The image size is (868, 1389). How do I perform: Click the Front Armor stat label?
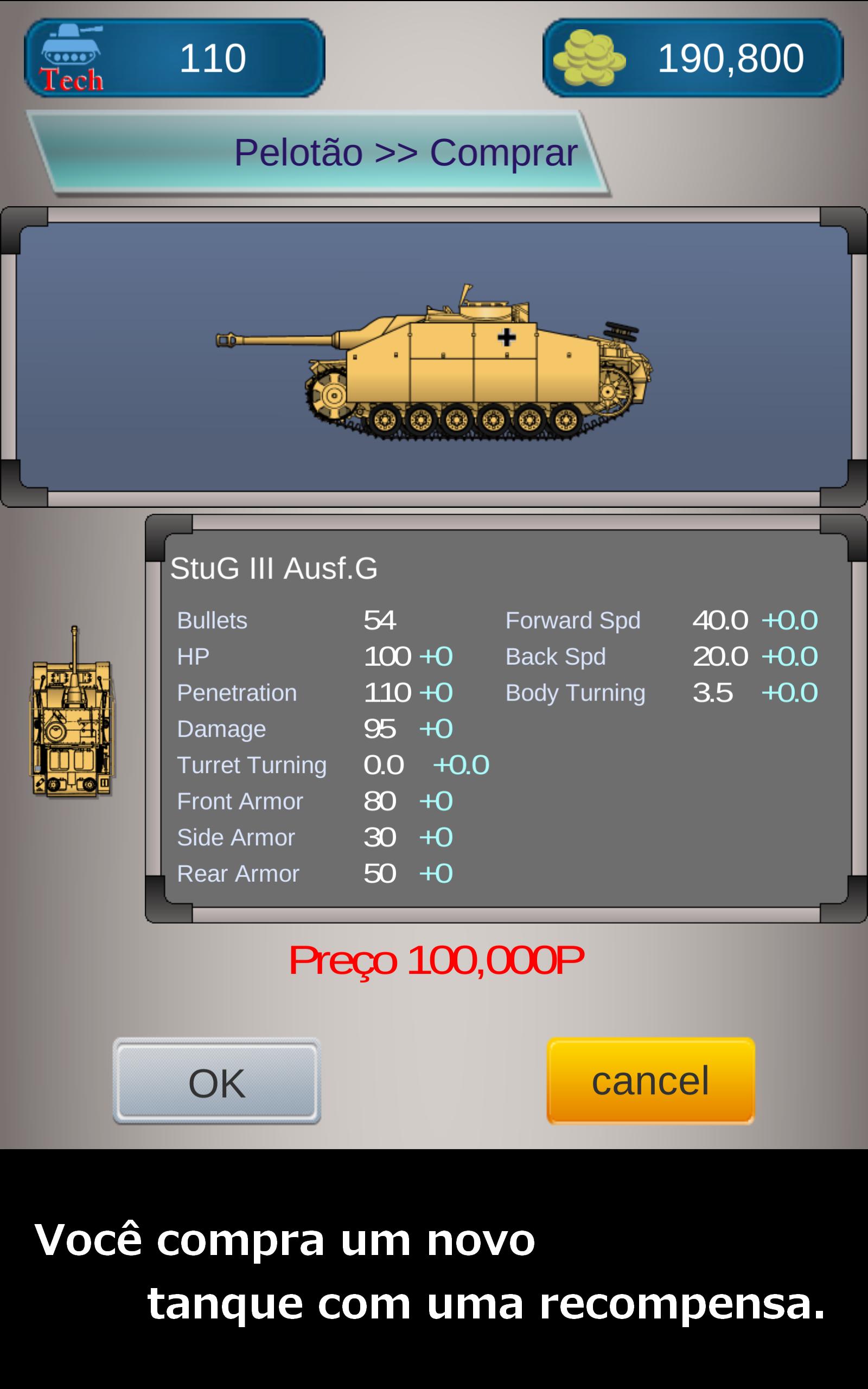click(x=240, y=801)
